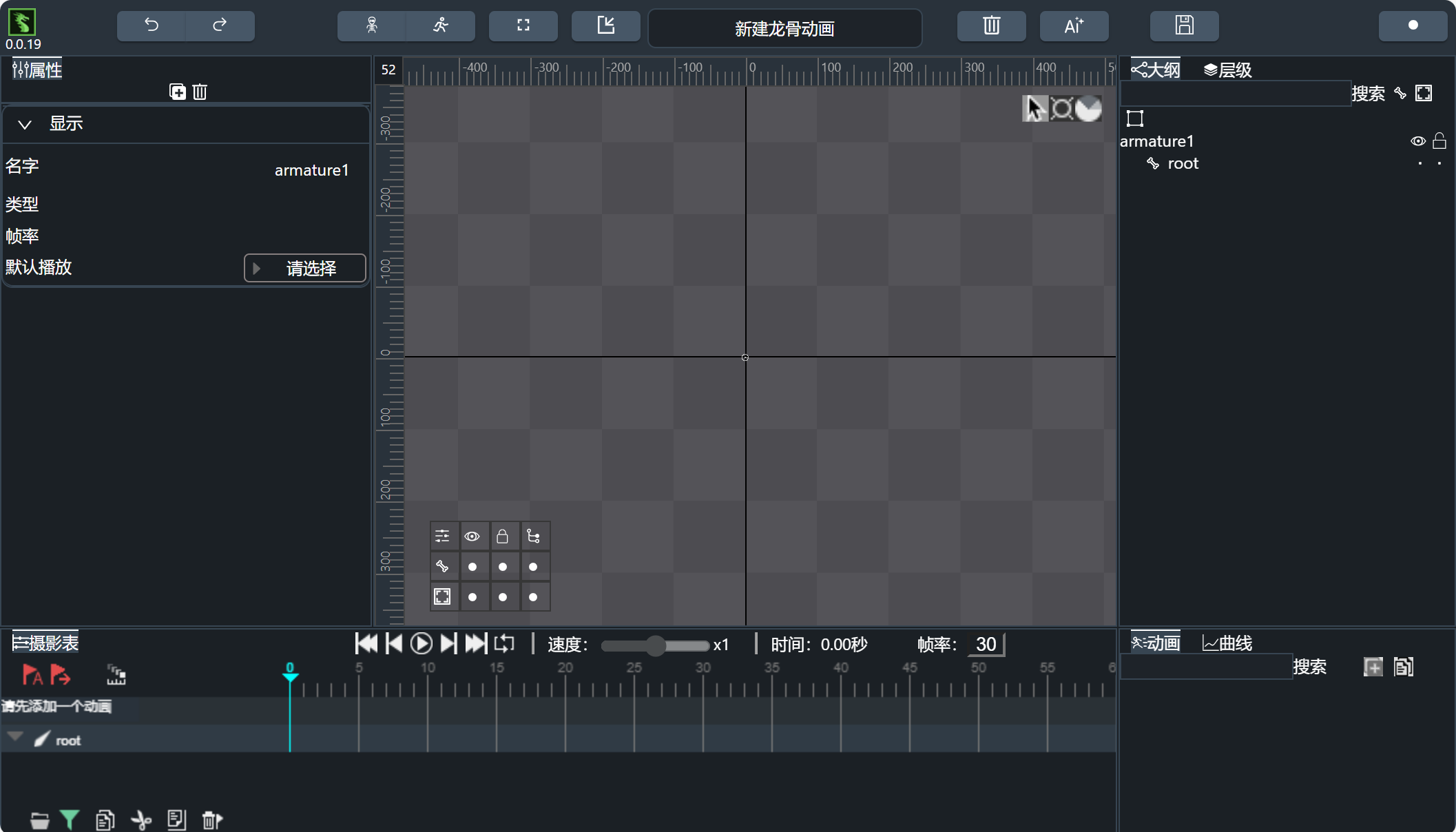
Task: Filter outline by bones icon
Action: tap(1400, 93)
